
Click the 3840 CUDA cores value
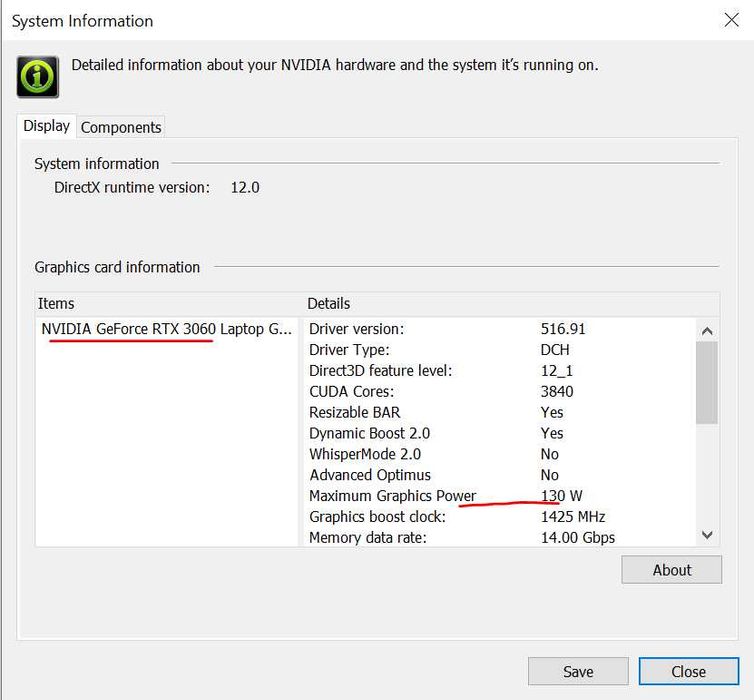pyautogui.click(x=557, y=392)
